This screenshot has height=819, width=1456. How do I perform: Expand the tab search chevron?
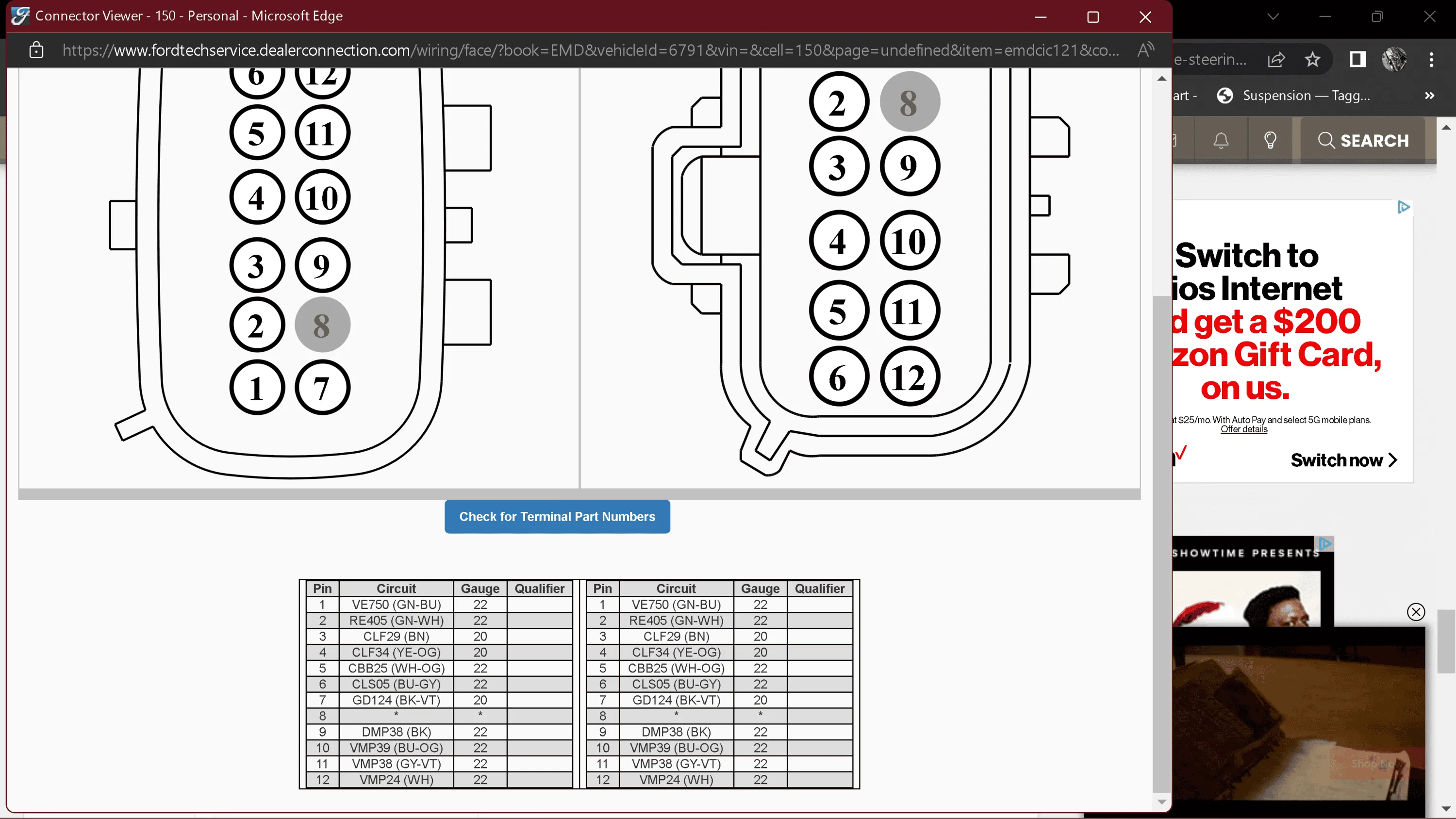(1273, 16)
